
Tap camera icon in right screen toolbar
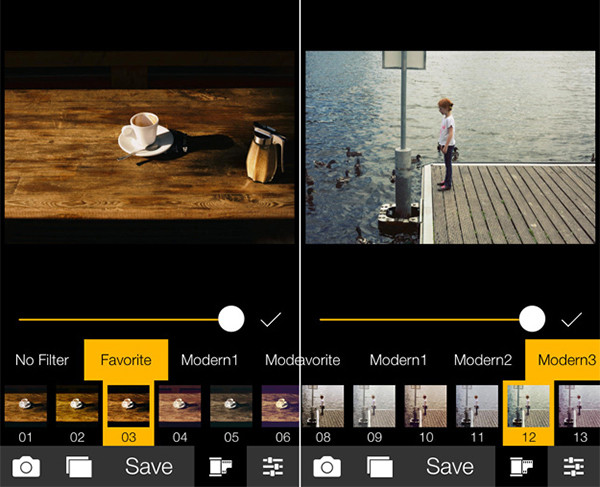327,466
